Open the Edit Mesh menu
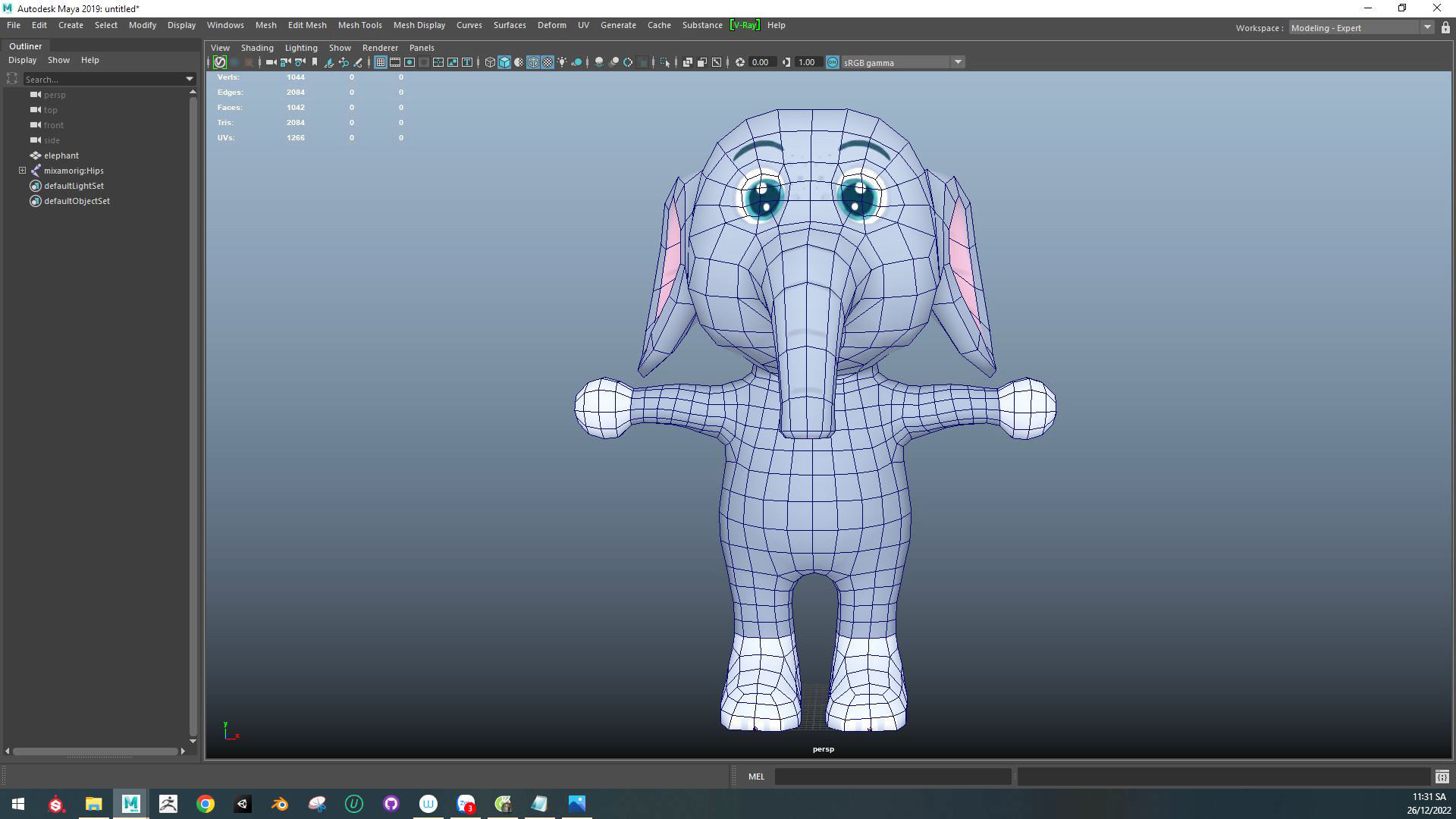The height and width of the screenshot is (819, 1456). pos(307,25)
